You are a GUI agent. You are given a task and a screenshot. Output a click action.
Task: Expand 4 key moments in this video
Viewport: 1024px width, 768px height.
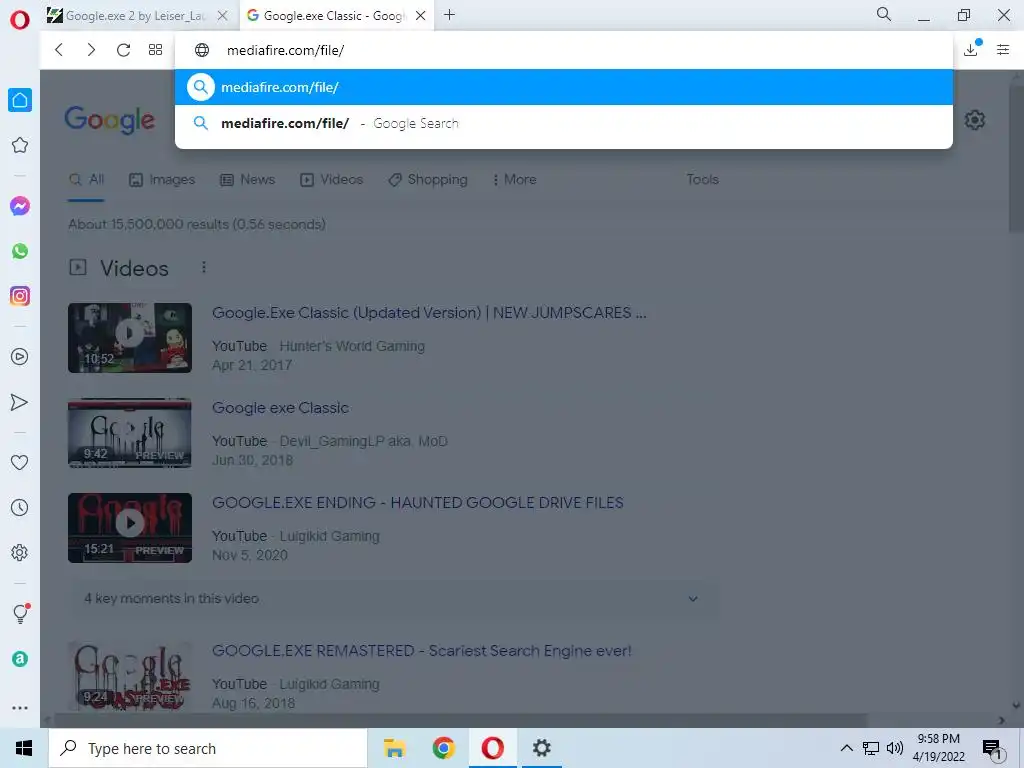(x=391, y=598)
